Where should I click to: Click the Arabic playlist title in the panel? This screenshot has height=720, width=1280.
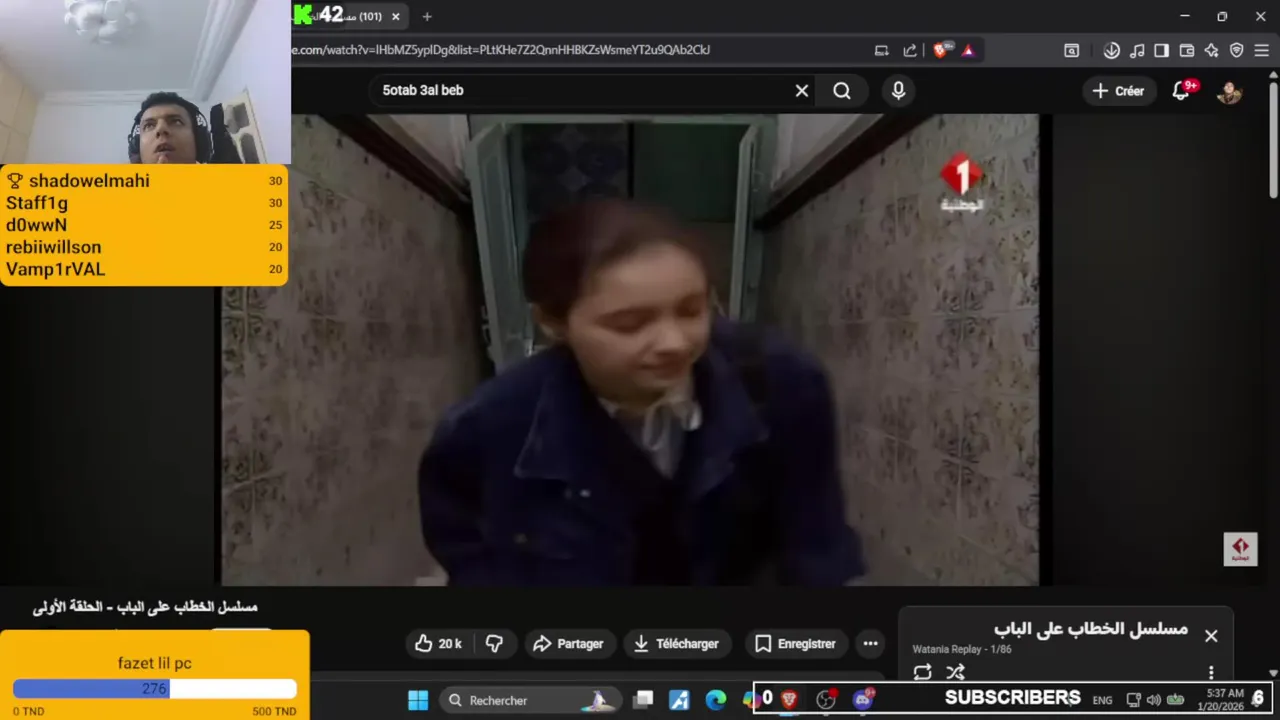pyautogui.click(x=1091, y=629)
